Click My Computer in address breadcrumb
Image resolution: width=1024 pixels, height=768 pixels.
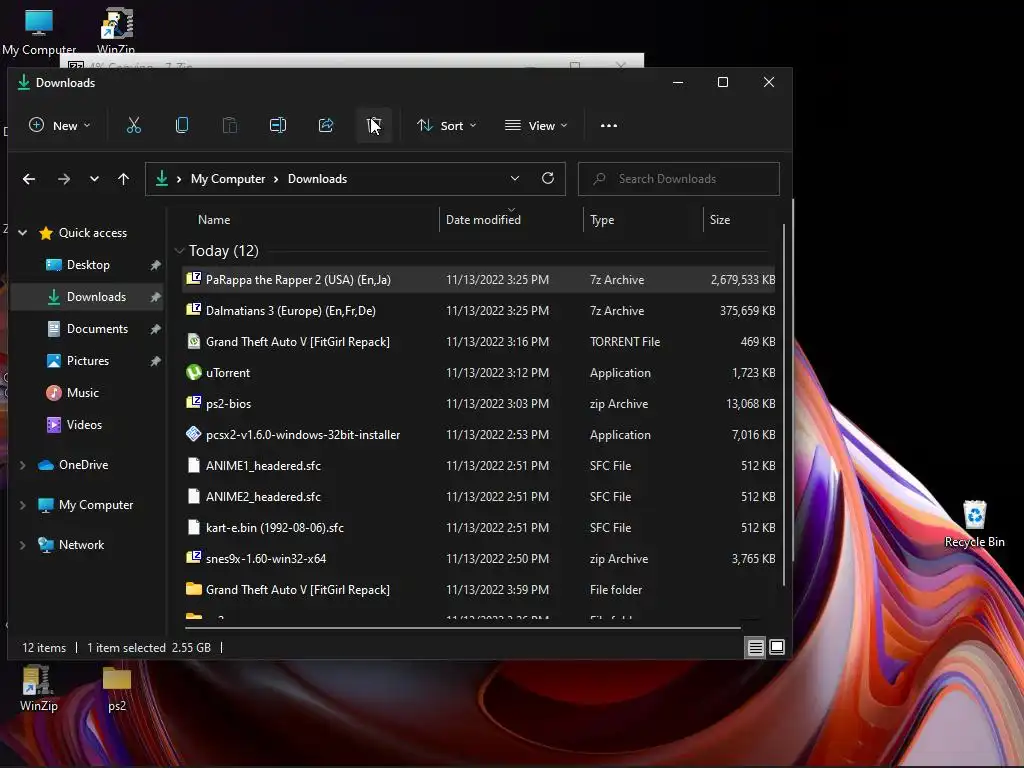[x=228, y=179]
